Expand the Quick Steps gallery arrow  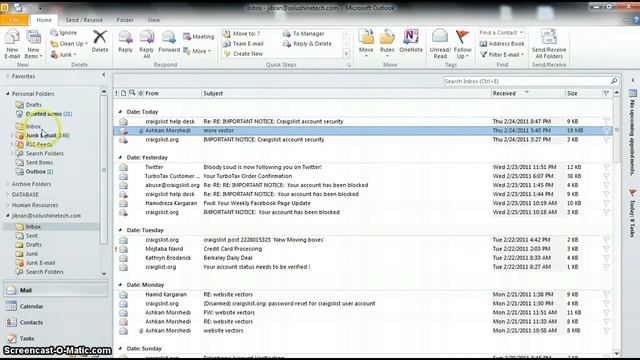[x=346, y=53]
